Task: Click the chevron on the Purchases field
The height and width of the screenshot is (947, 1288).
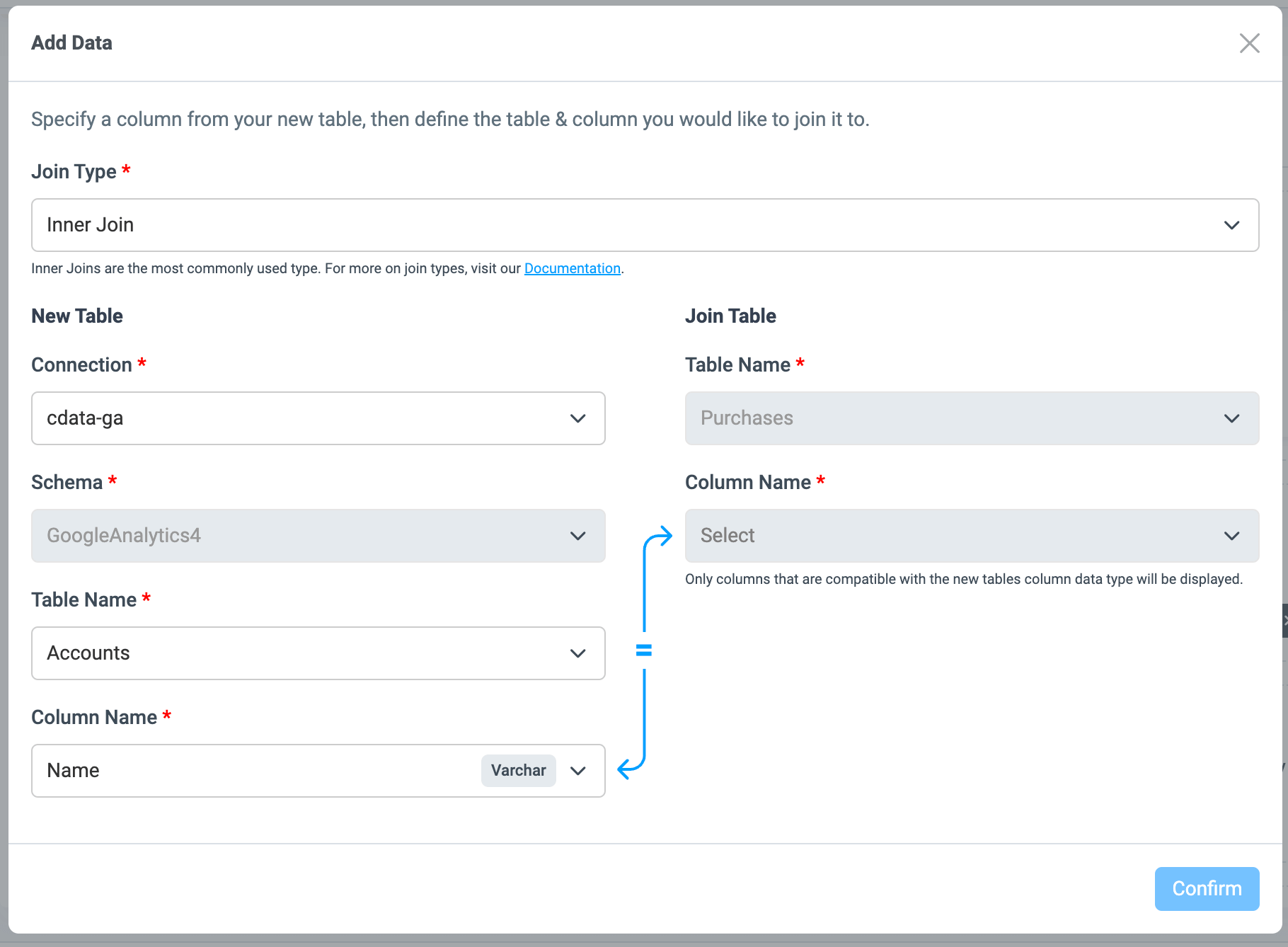Action: [x=1231, y=418]
